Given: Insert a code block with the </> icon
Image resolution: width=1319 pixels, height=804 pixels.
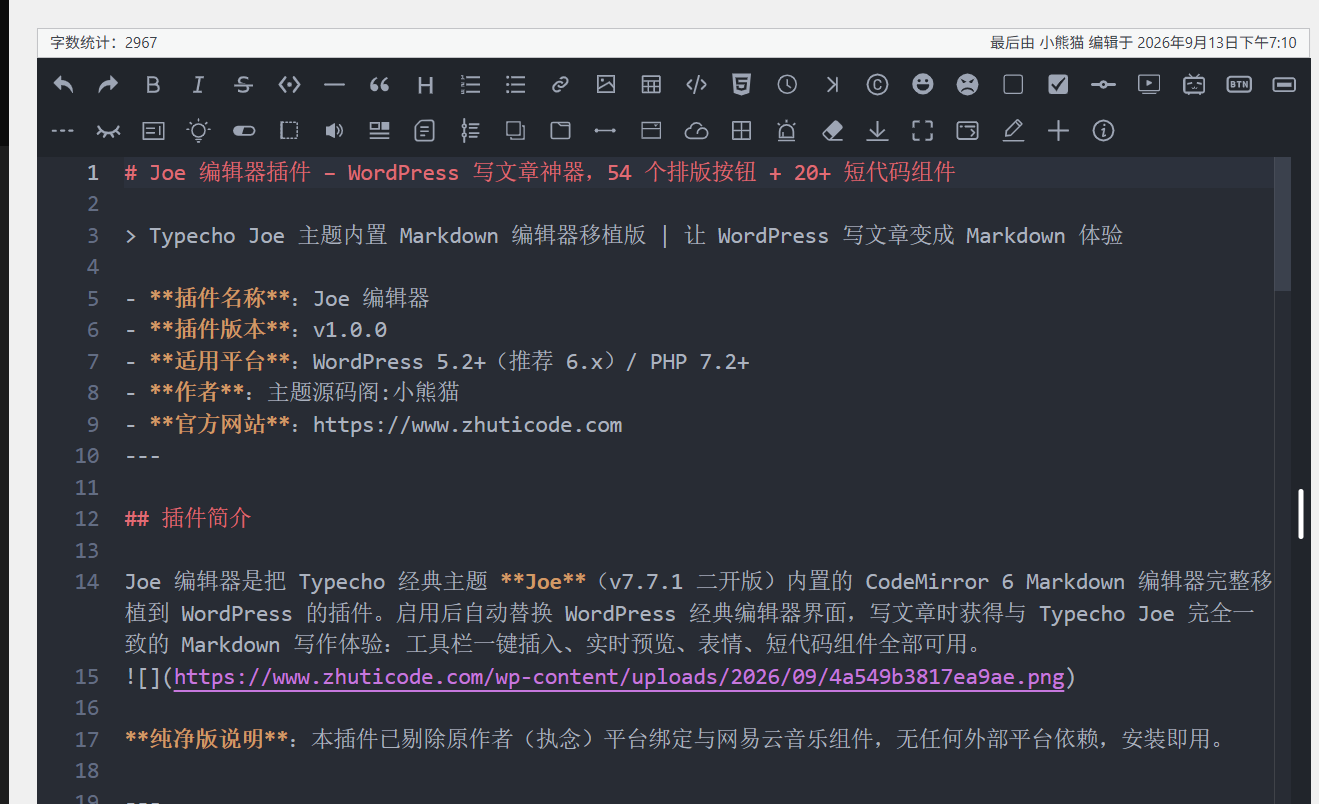Looking at the screenshot, I should [696, 85].
